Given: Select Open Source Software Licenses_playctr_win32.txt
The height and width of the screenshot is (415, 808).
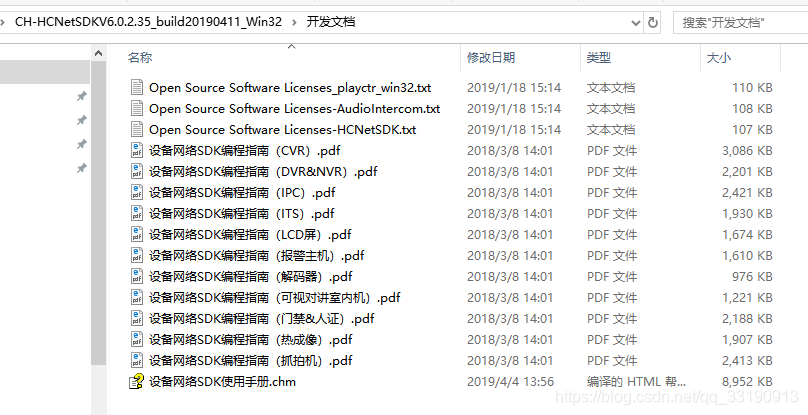Looking at the screenshot, I should click(x=290, y=88).
